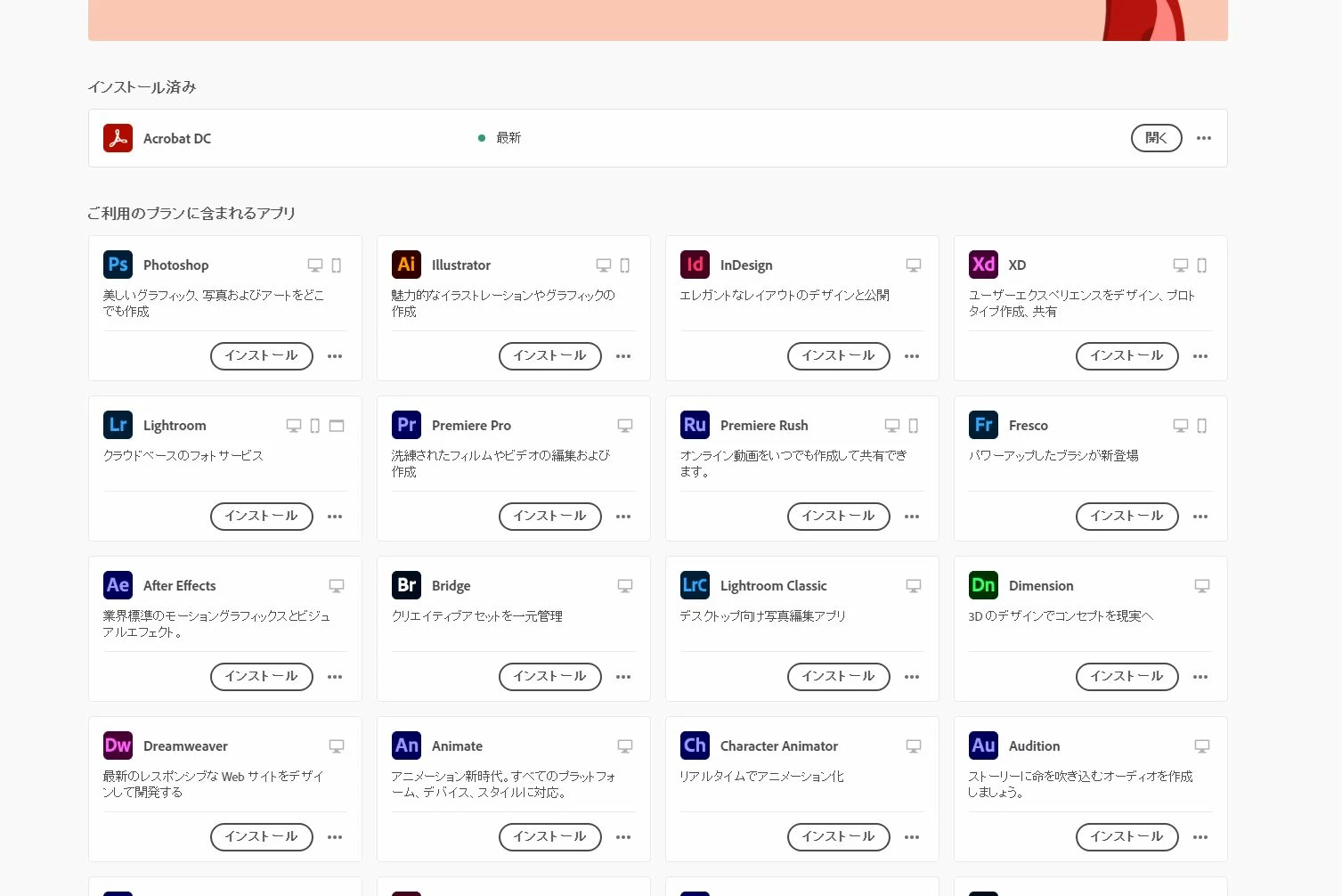The height and width of the screenshot is (896, 1342).
Task: Click the Lightroom Classic title text
Action: click(x=773, y=585)
